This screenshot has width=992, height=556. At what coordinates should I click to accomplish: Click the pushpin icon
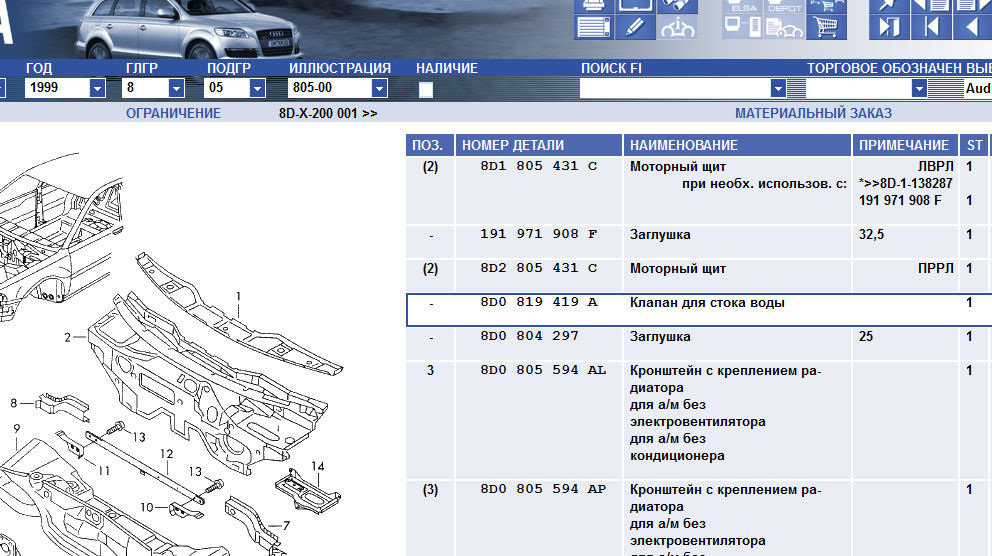(x=889, y=6)
